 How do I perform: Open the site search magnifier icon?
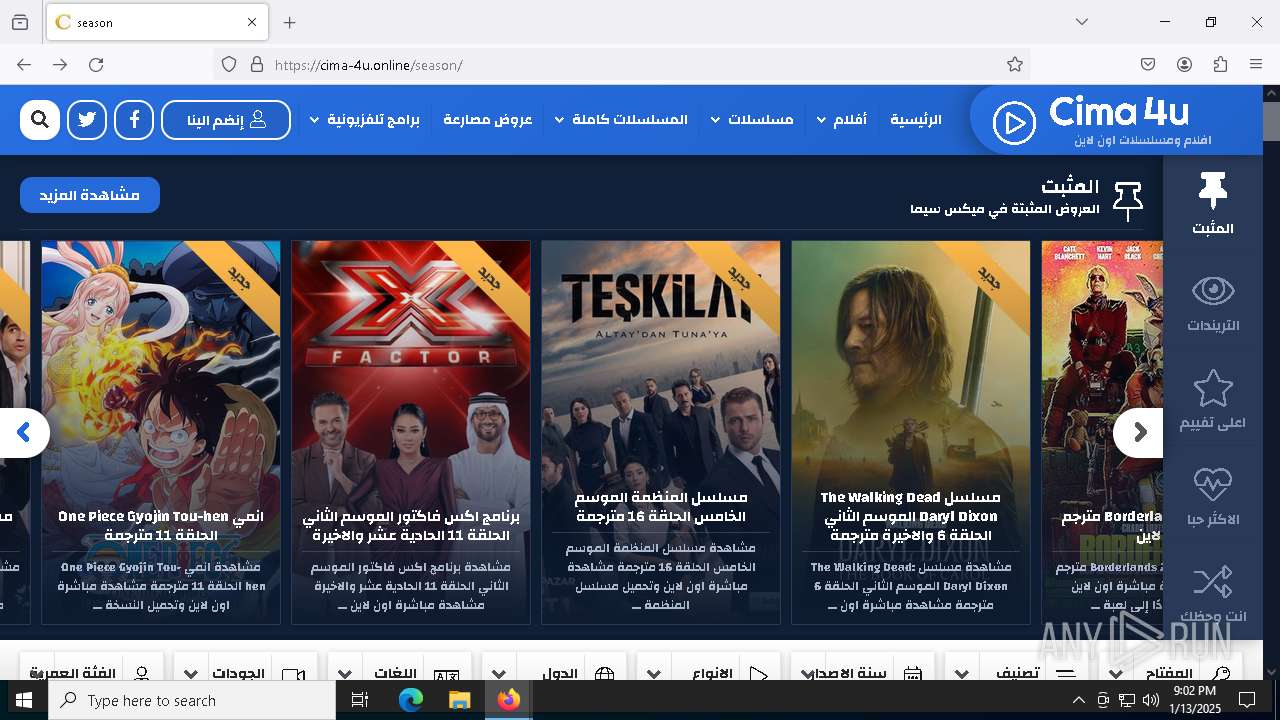[40, 120]
